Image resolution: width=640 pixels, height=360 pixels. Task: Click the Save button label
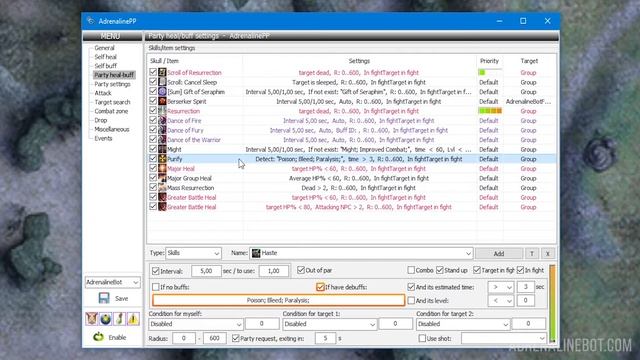click(122, 299)
